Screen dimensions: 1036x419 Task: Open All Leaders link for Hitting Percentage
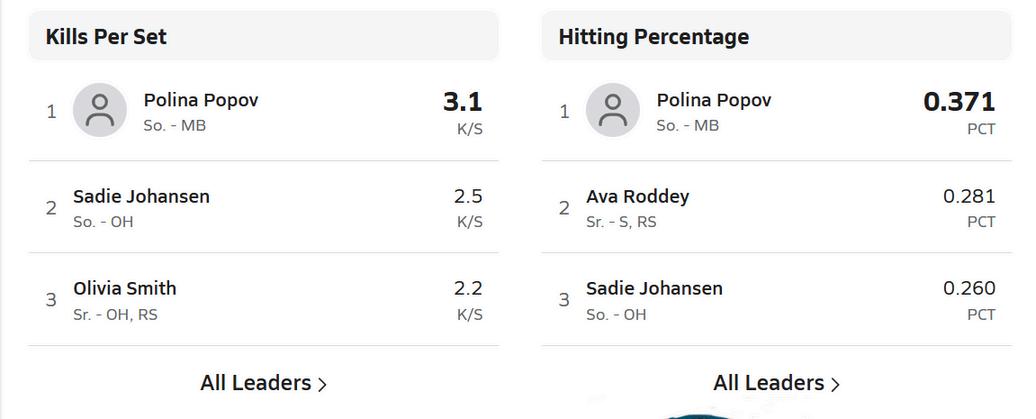769,383
